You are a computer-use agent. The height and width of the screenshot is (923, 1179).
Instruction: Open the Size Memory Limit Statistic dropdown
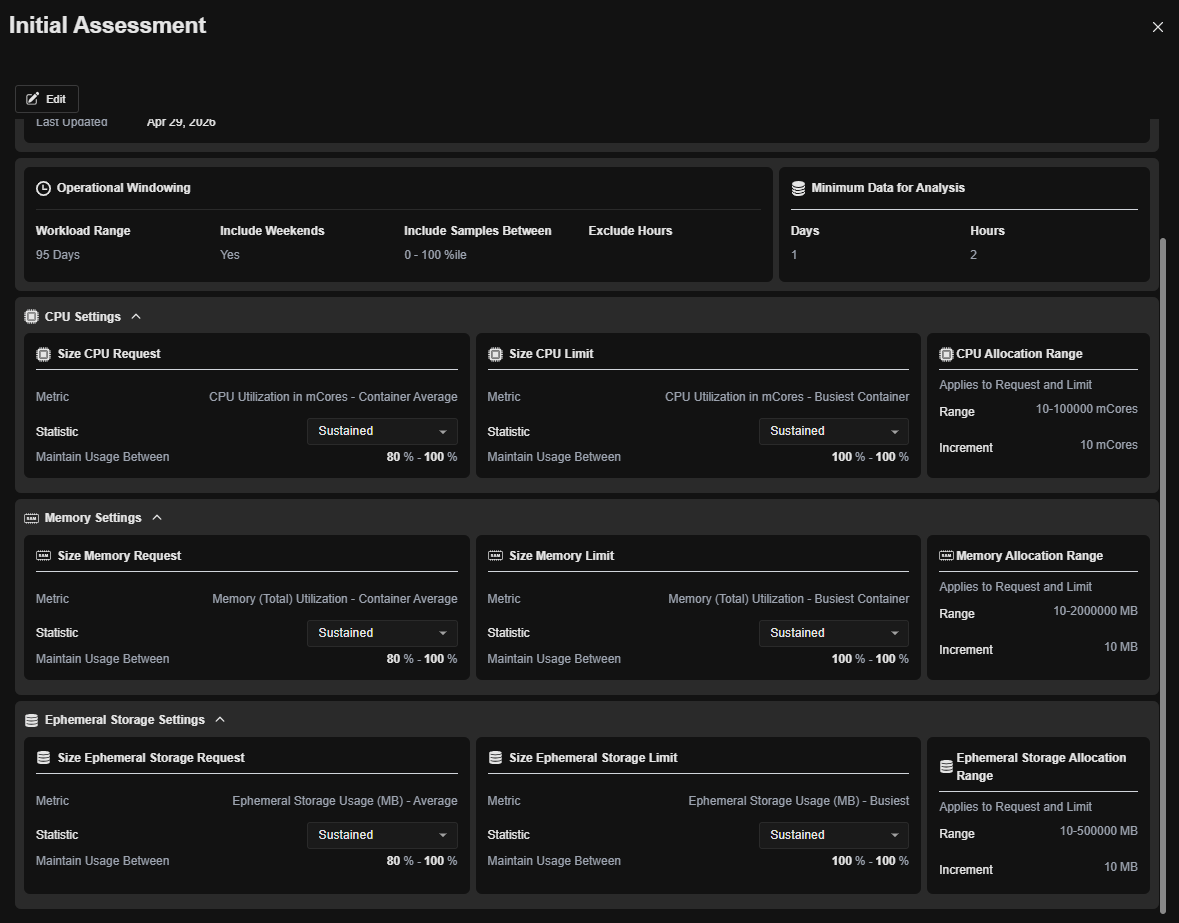point(833,633)
